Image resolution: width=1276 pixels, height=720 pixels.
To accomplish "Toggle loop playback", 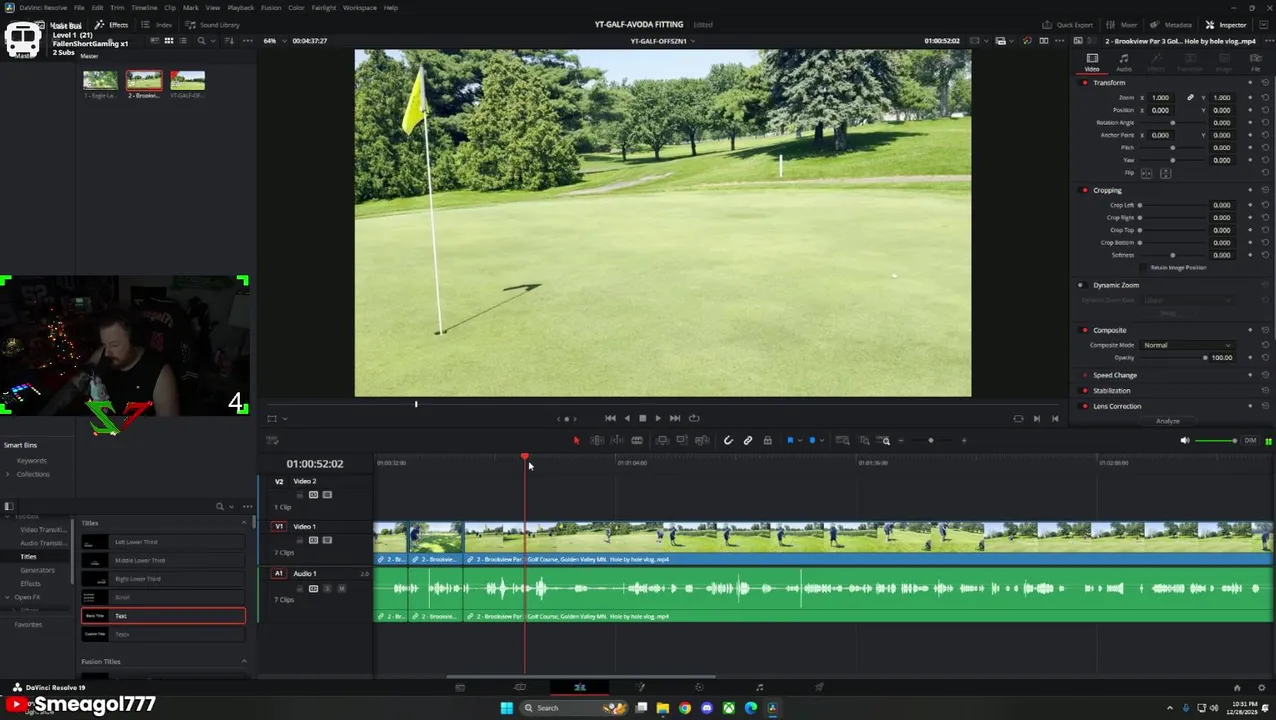I will (694, 418).
